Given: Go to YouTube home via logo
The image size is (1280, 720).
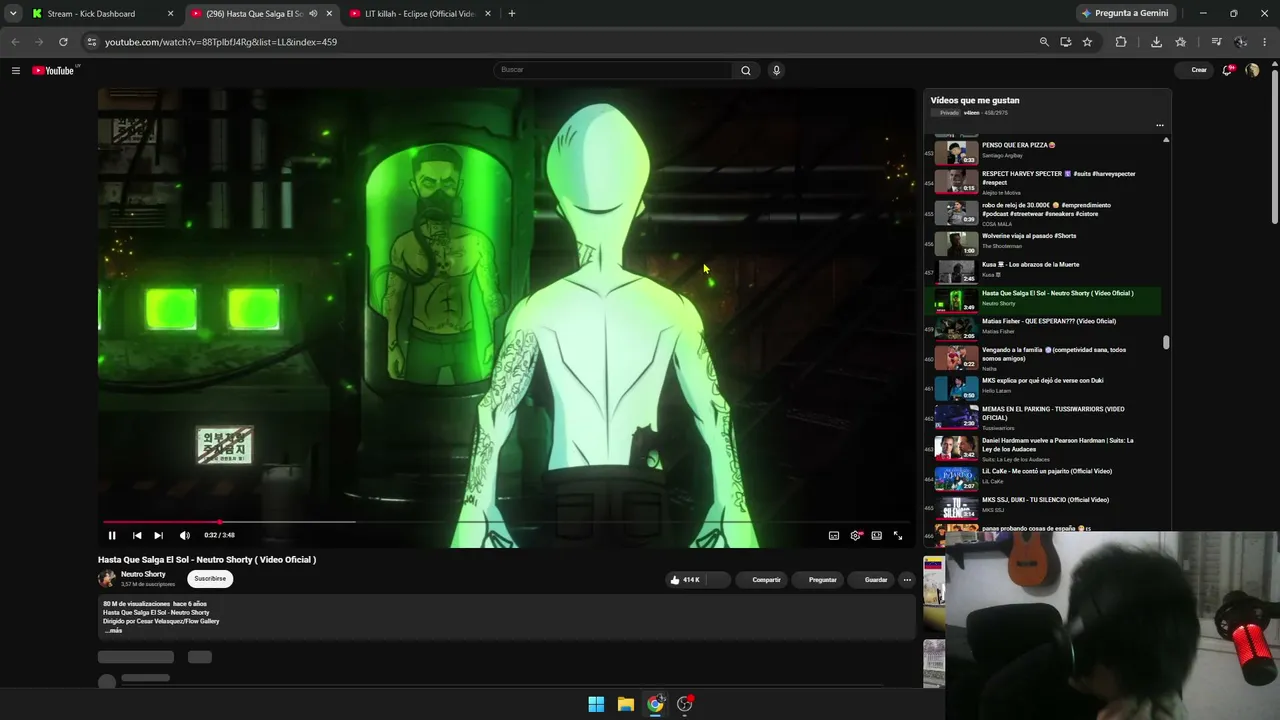Looking at the screenshot, I should pyautogui.click(x=54, y=70).
